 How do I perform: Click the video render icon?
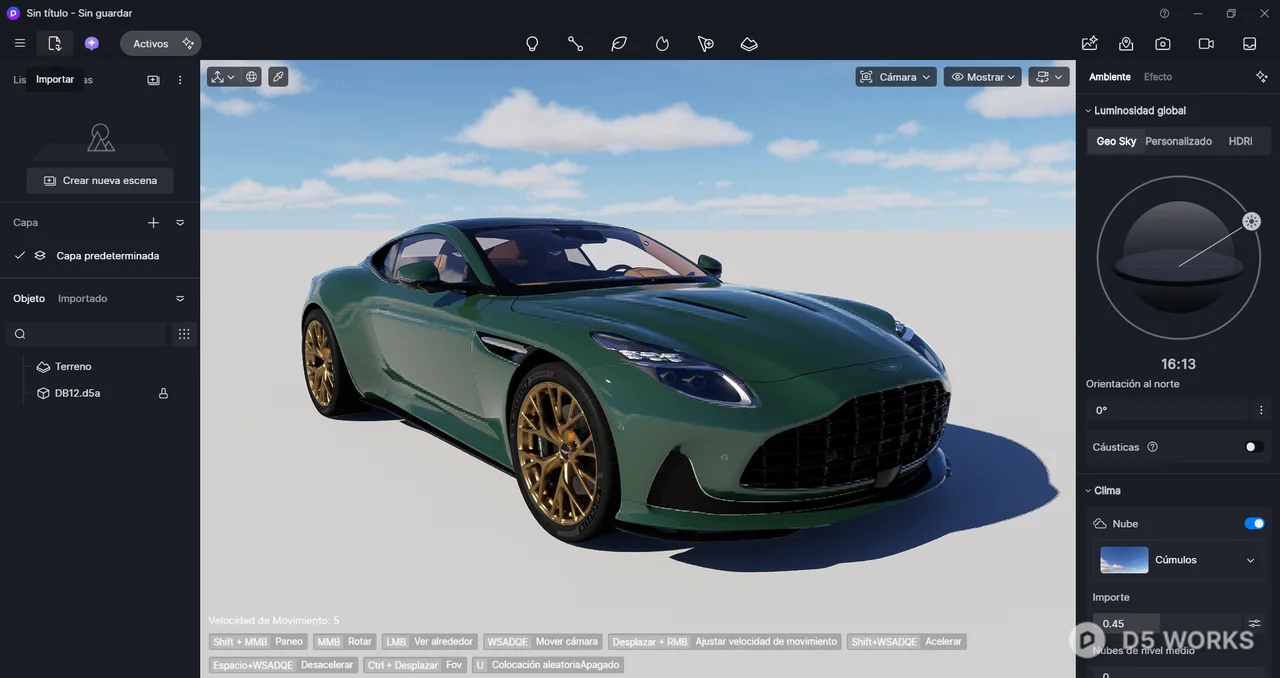[x=1206, y=43]
